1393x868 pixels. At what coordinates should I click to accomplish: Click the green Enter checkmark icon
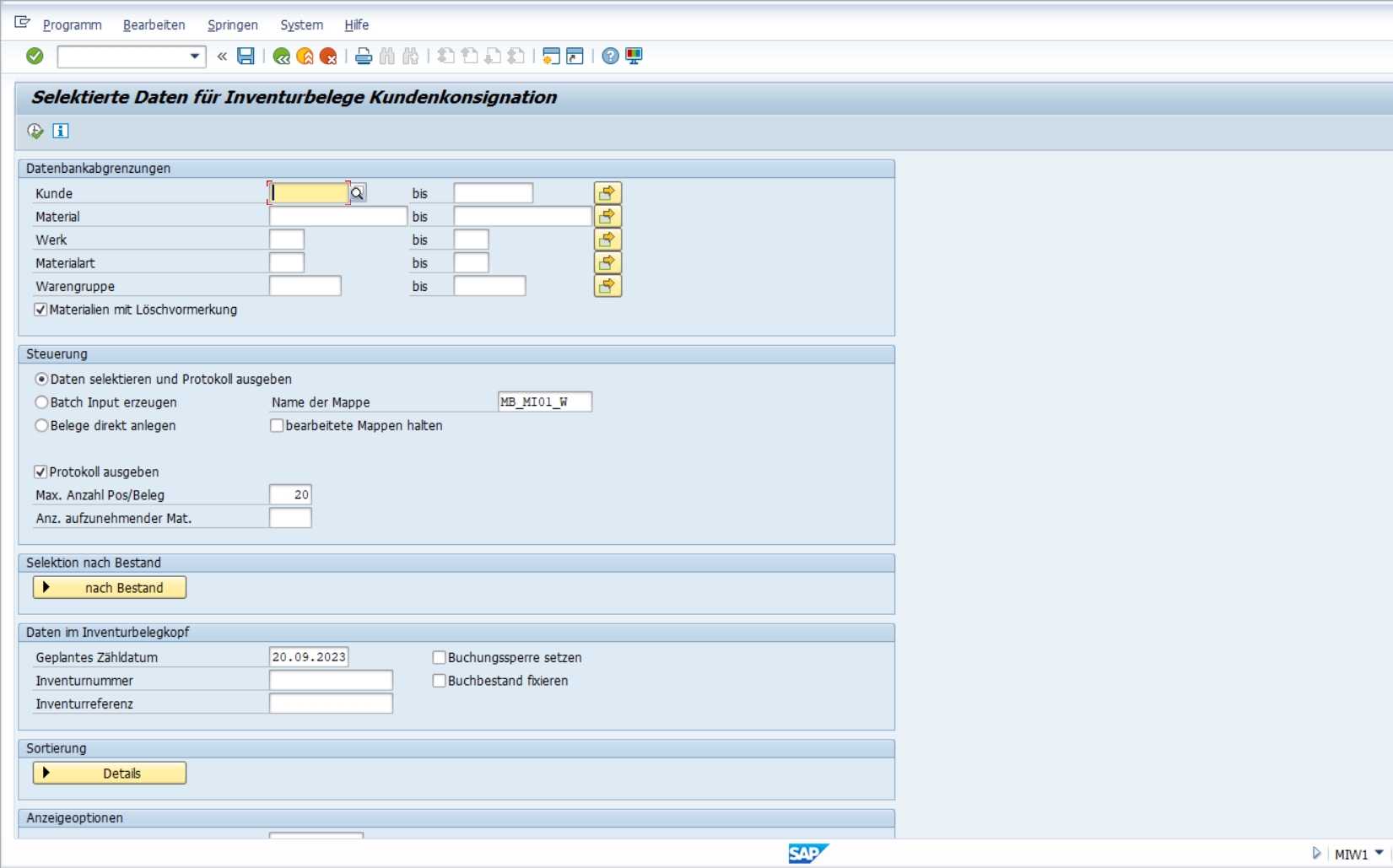click(x=35, y=56)
